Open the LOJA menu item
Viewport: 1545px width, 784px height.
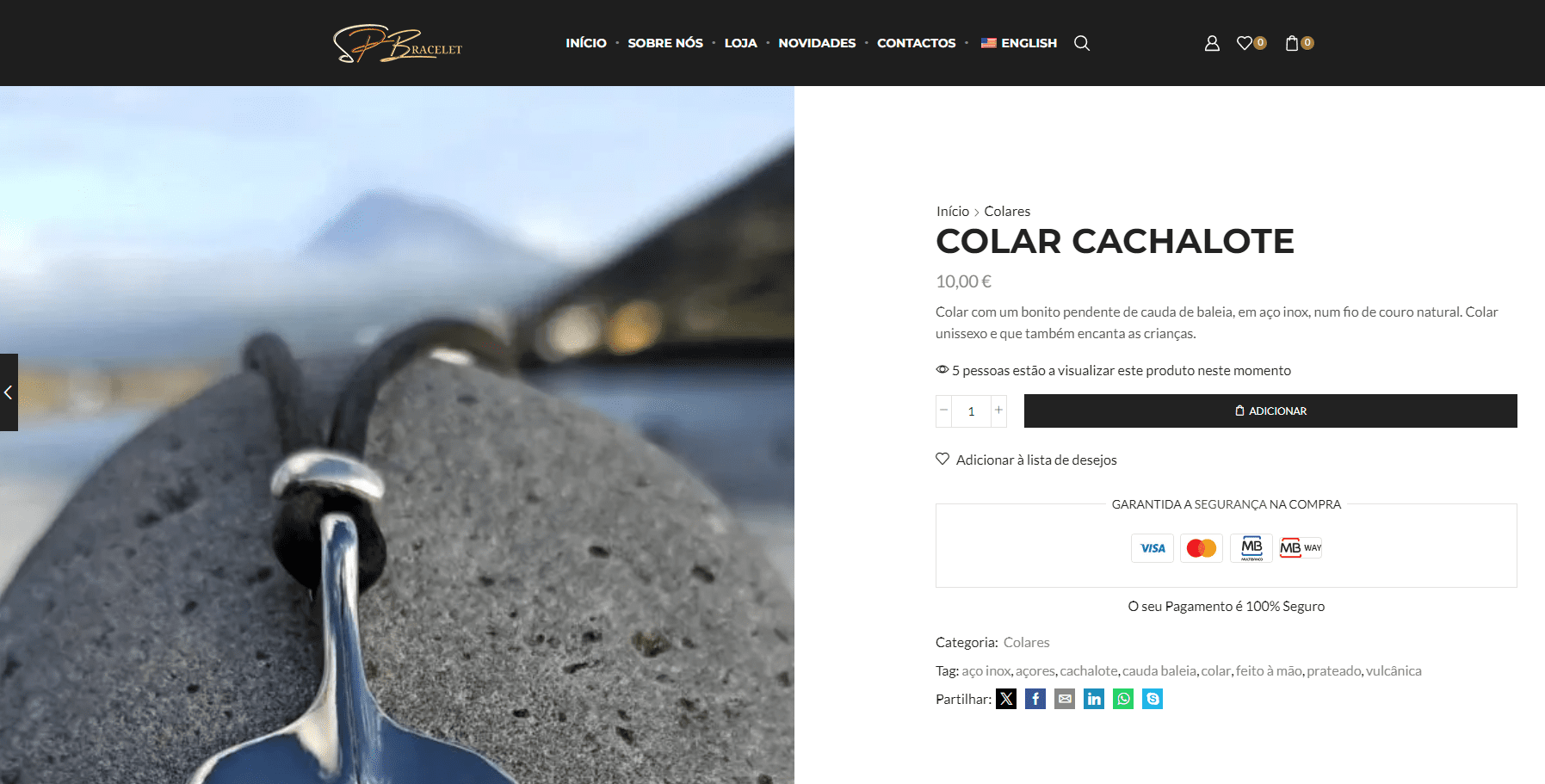click(740, 43)
